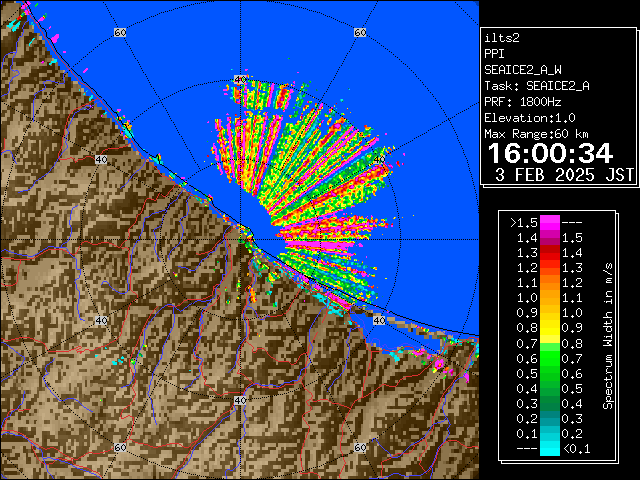Select the "Elevation:1.0" text
This screenshot has width=640, height=480.
click(530, 118)
